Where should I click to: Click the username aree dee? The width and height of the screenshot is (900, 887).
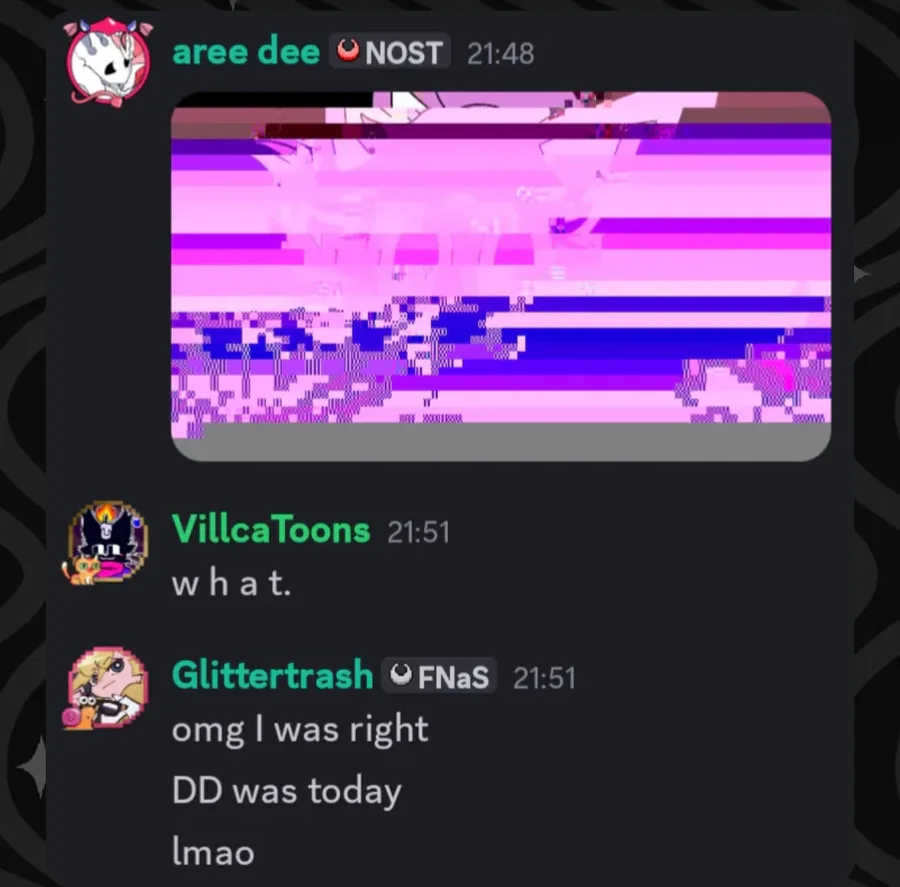[246, 52]
